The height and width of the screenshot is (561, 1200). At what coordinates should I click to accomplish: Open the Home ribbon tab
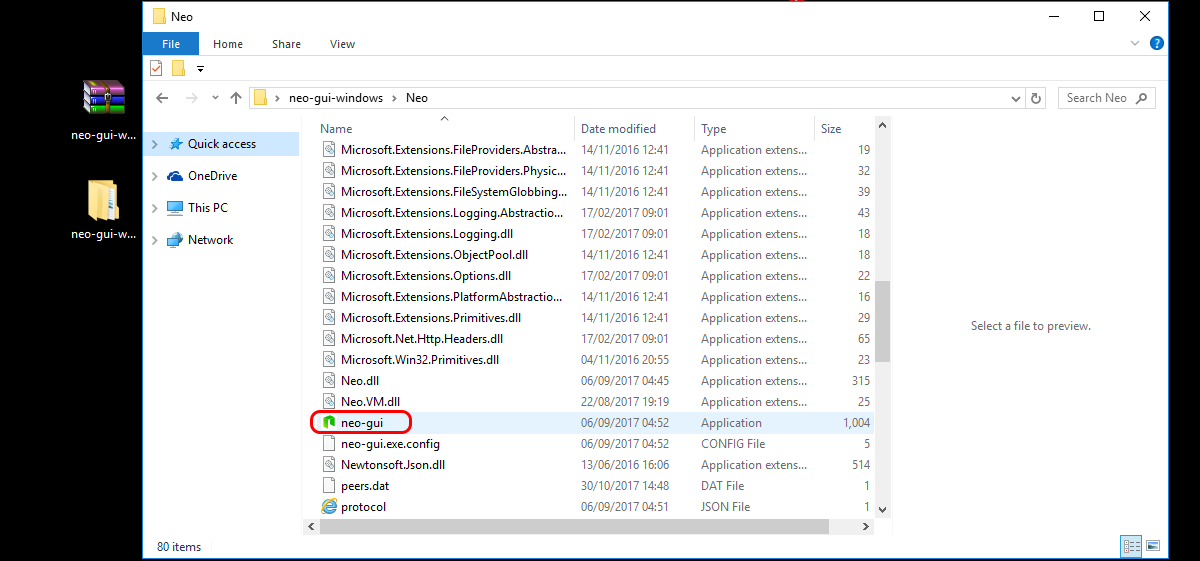228,44
